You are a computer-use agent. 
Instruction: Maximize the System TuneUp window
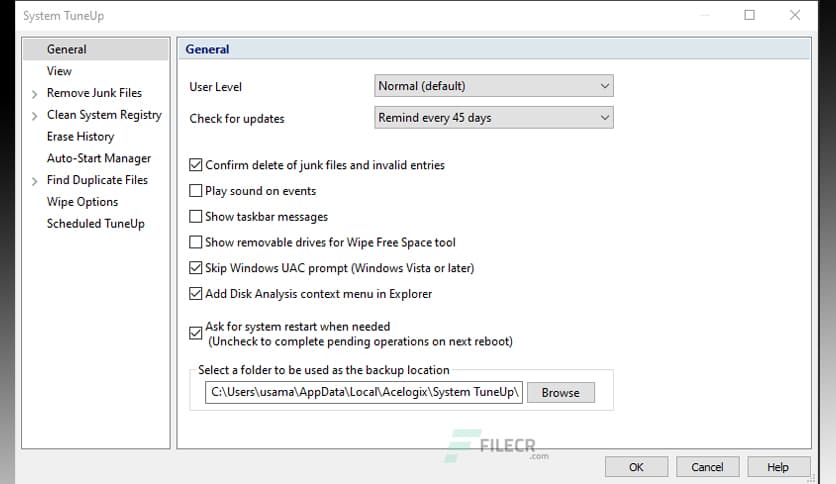click(x=750, y=15)
